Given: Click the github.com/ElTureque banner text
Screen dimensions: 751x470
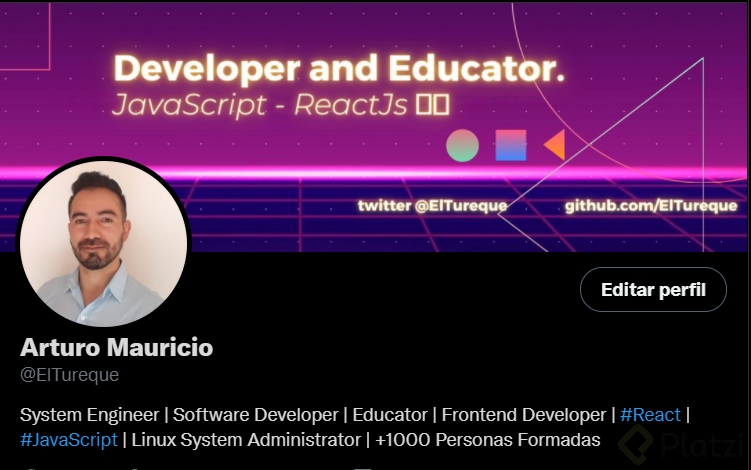Looking at the screenshot, I should (651, 206).
